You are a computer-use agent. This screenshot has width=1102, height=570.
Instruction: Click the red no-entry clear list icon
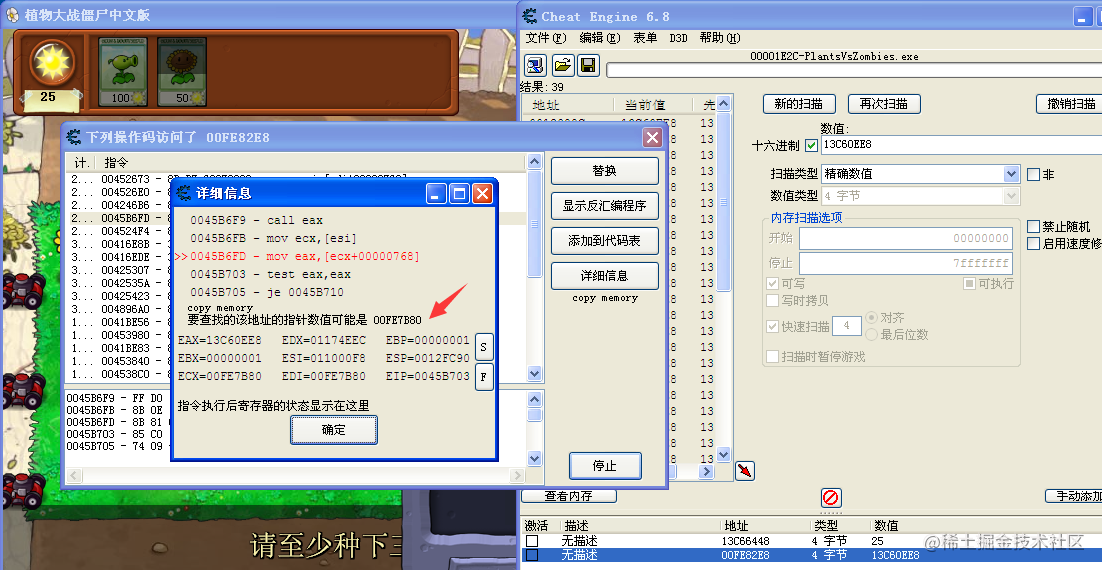click(831, 498)
